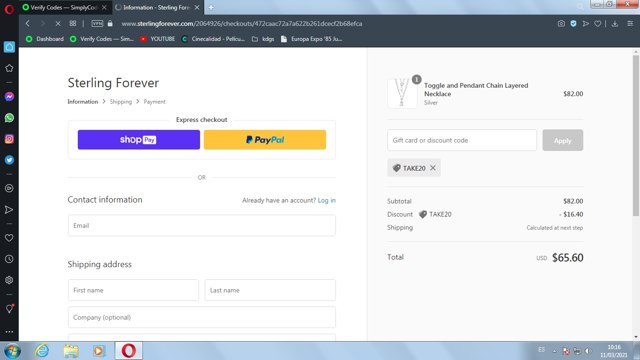
Task: Open the Speed Dial grid icon
Action: [73, 24]
